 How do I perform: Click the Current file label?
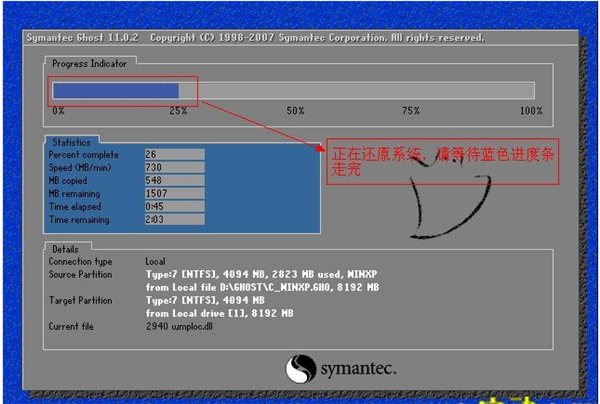[71, 327]
